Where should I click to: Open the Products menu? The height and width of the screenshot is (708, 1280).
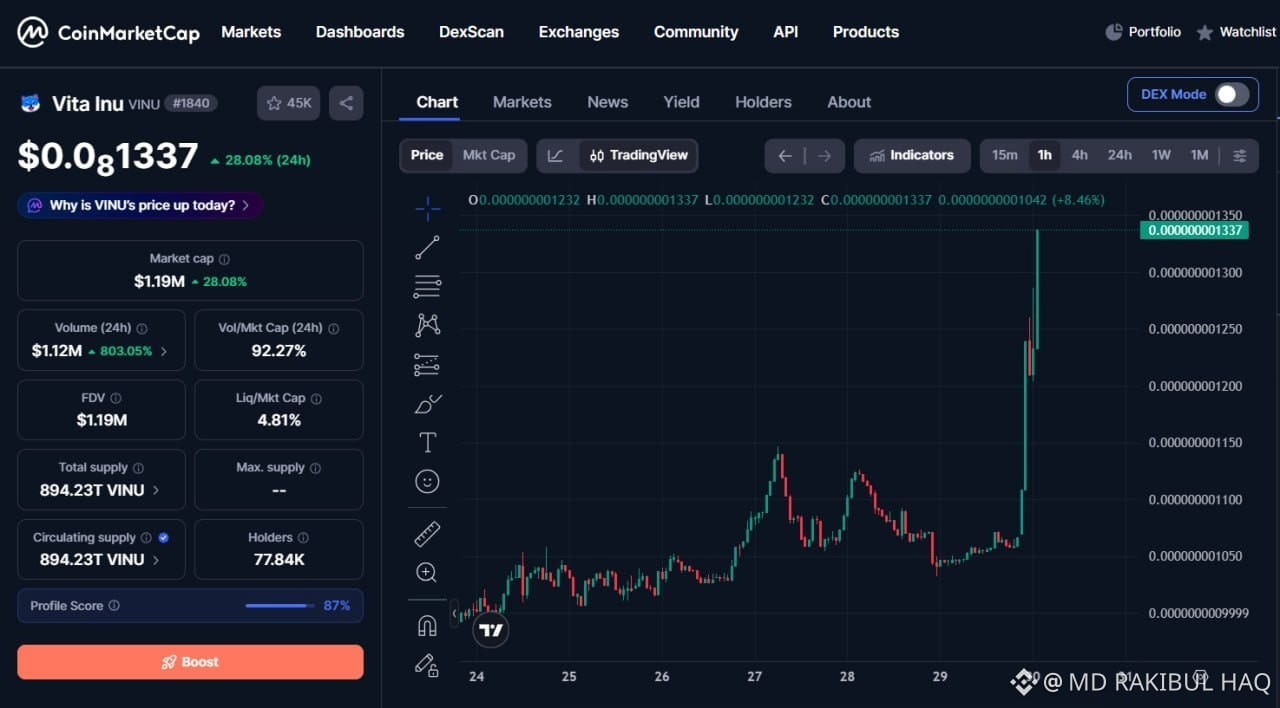866,32
